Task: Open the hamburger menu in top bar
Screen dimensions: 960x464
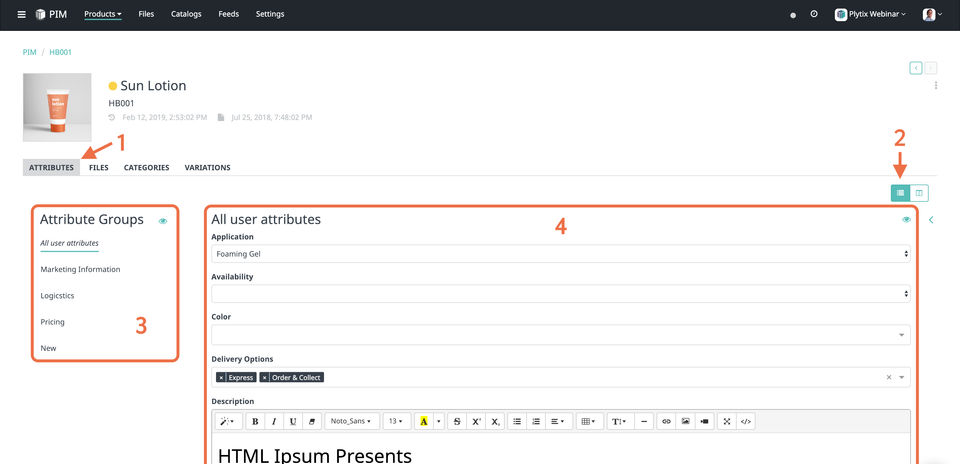Action: coord(21,14)
